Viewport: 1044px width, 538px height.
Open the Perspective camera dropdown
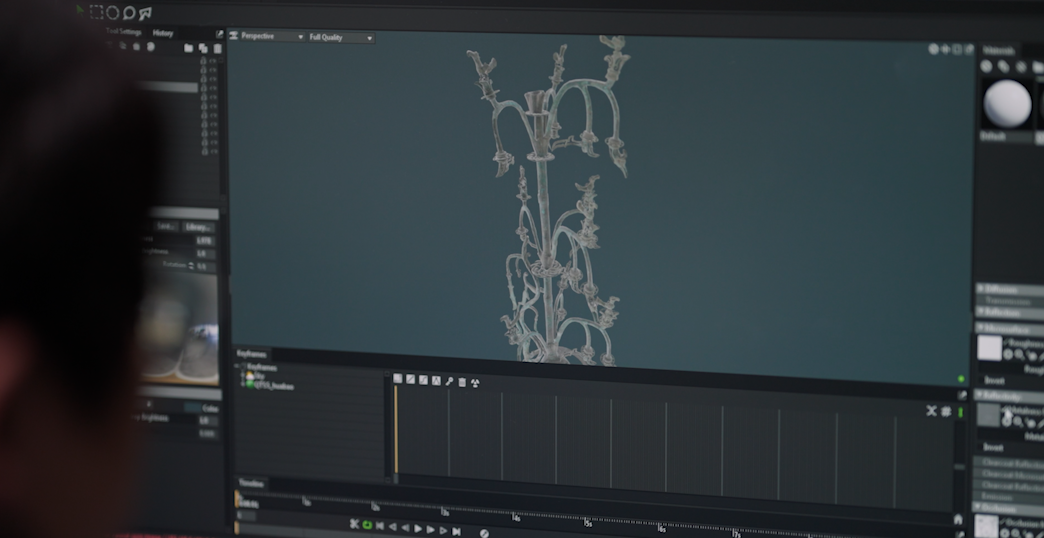point(271,37)
